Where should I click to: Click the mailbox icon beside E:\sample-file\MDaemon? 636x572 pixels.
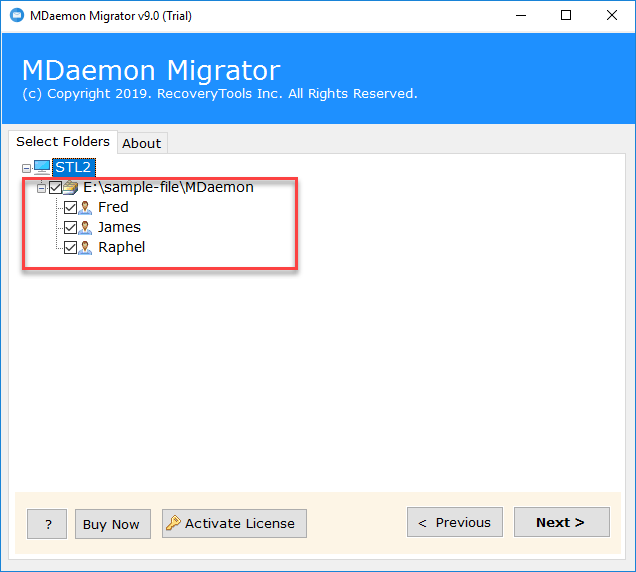click(71, 187)
